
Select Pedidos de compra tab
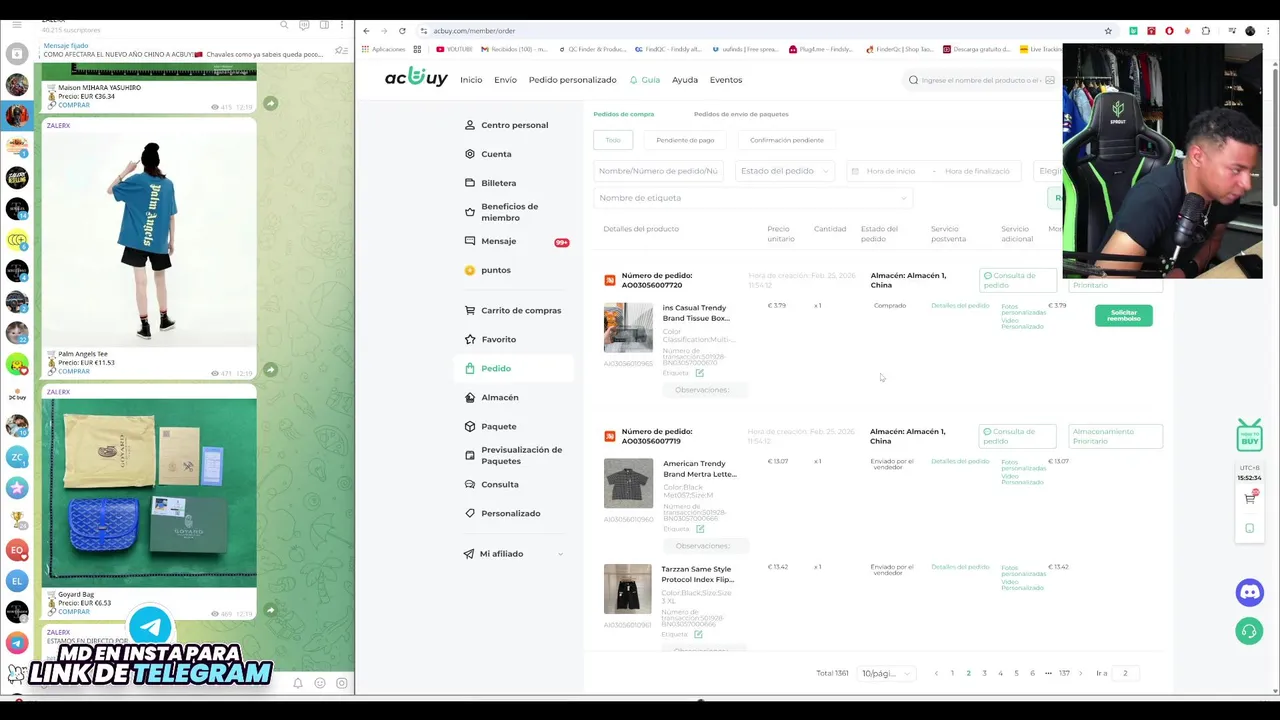pyautogui.click(x=624, y=114)
